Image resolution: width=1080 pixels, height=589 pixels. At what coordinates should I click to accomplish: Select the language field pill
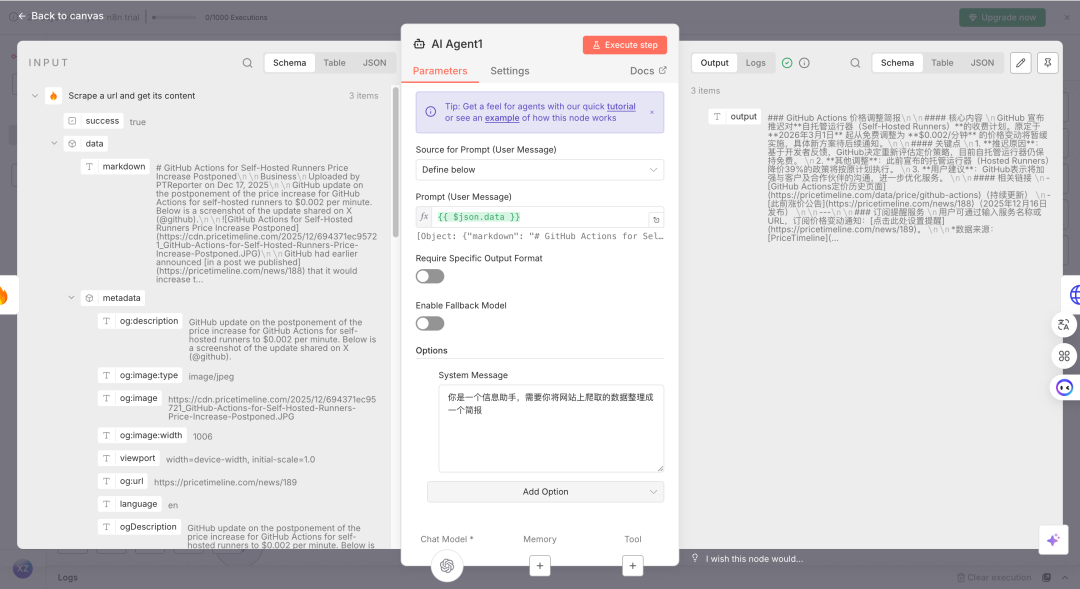click(130, 504)
